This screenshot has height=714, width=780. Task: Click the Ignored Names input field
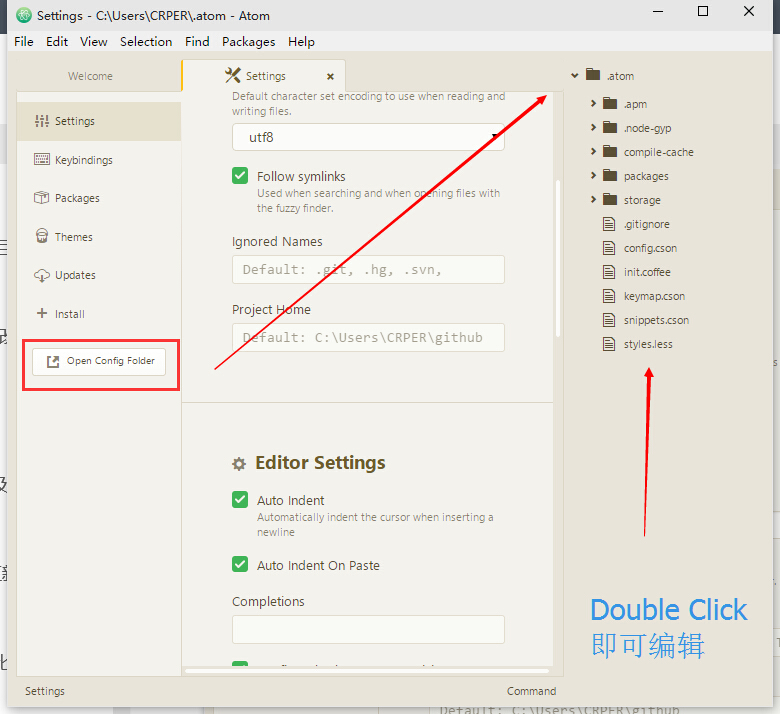(368, 270)
